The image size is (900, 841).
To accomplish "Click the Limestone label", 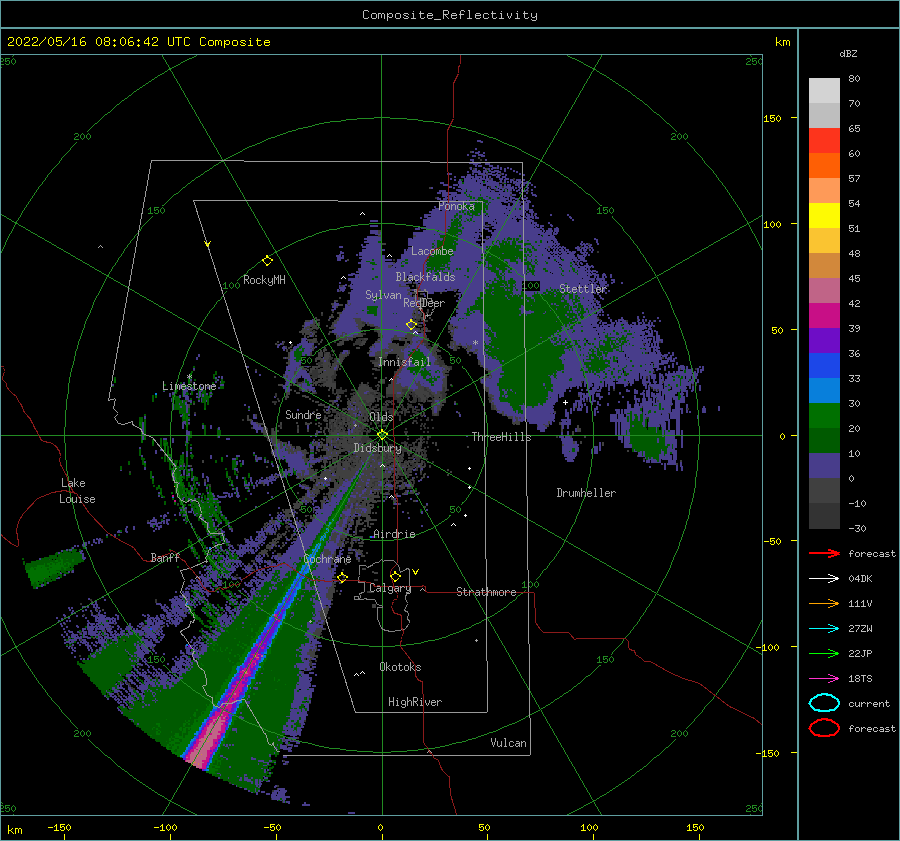I will pos(189,386).
